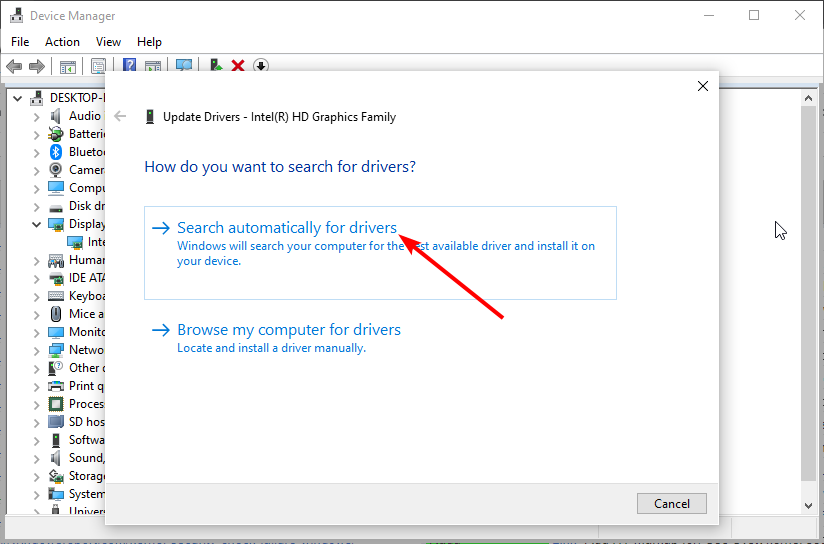Expand the Bluetooth node
This screenshot has height=544, width=824.
[x=36, y=152]
